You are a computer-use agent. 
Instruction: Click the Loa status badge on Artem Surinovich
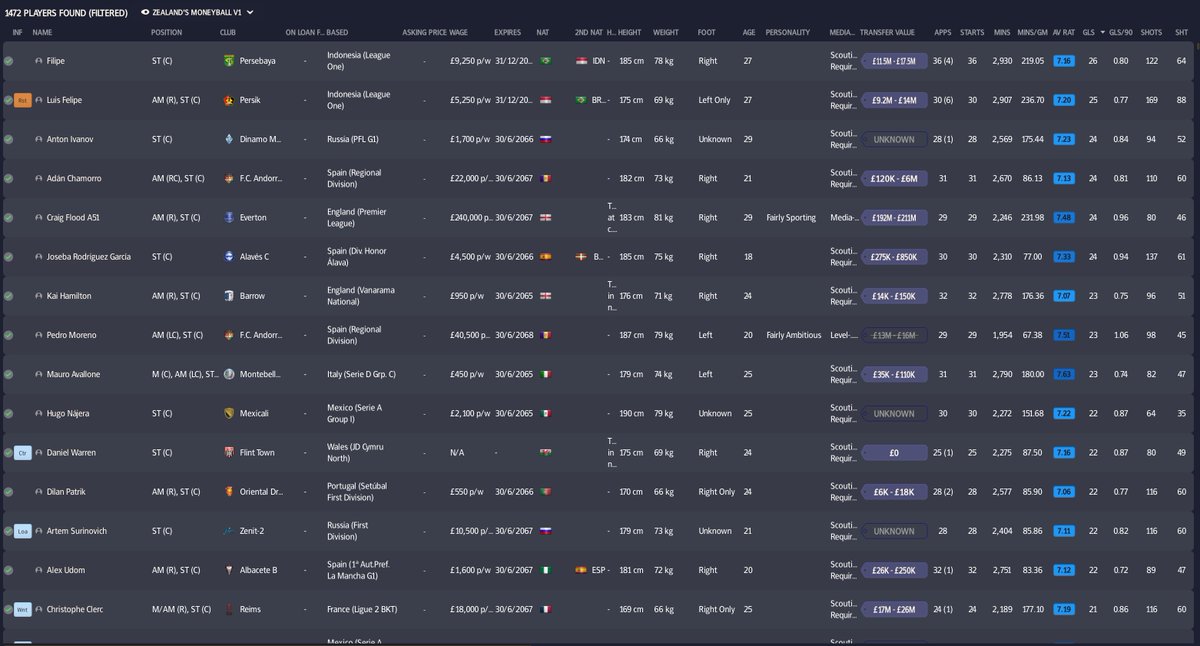pyautogui.click(x=22, y=530)
